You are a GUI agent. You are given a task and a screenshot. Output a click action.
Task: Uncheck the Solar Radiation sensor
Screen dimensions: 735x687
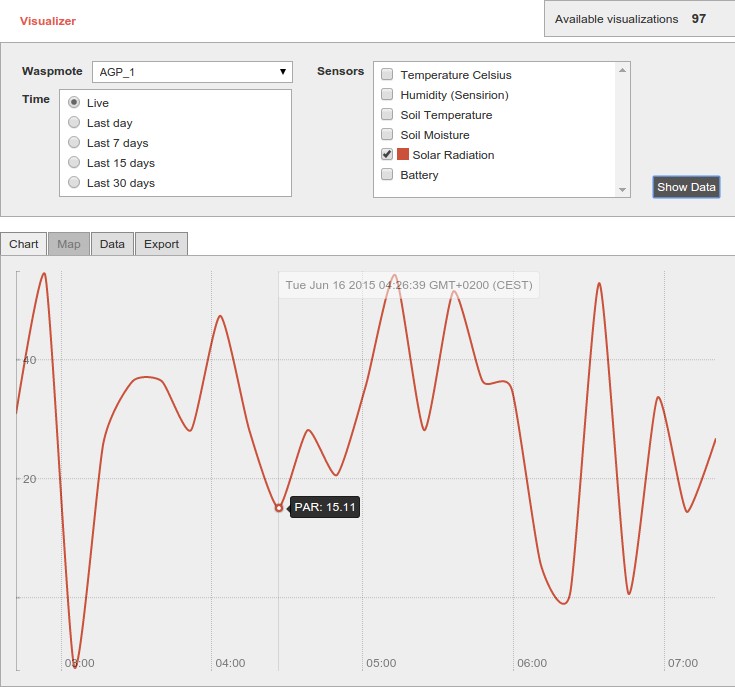pyautogui.click(x=387, y=155)
